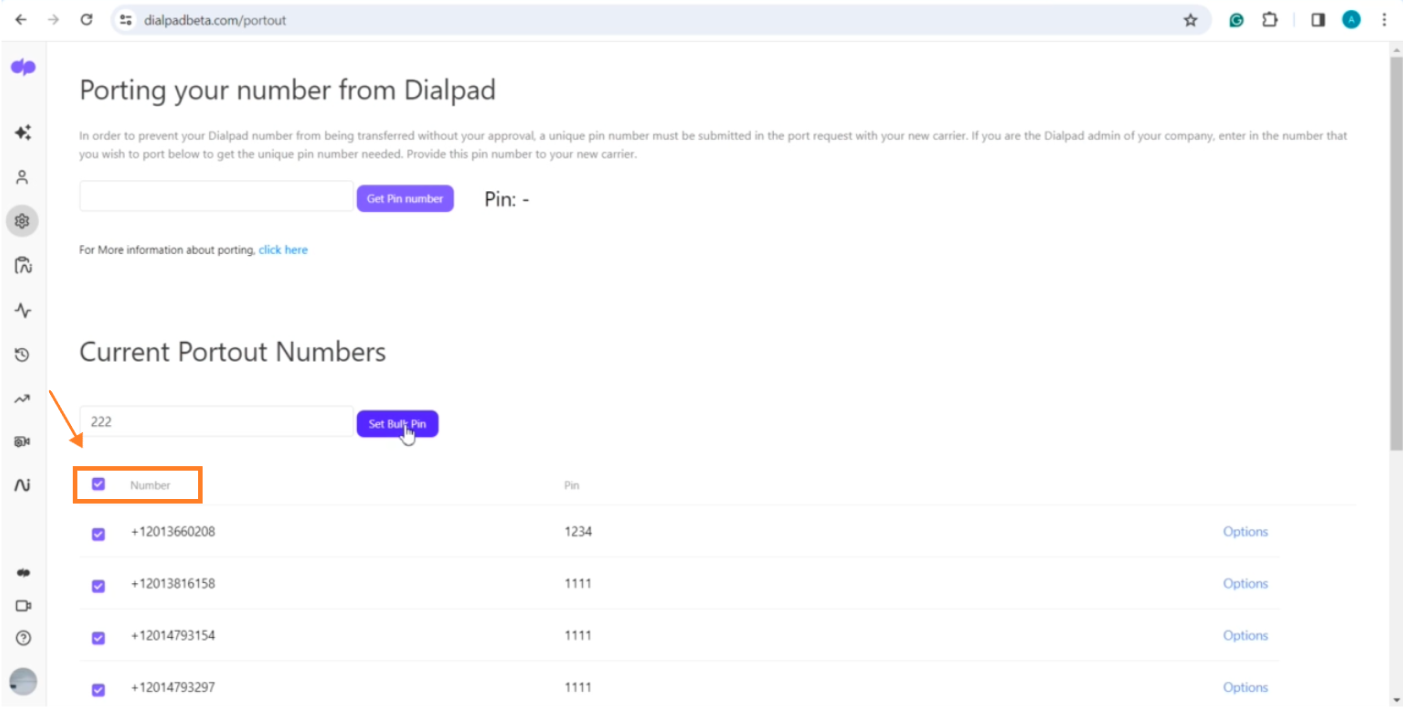Open the settings gear icon in sidebar
Image resolution: width=1403 pixels, height=708 pixels.
point(22,221)
